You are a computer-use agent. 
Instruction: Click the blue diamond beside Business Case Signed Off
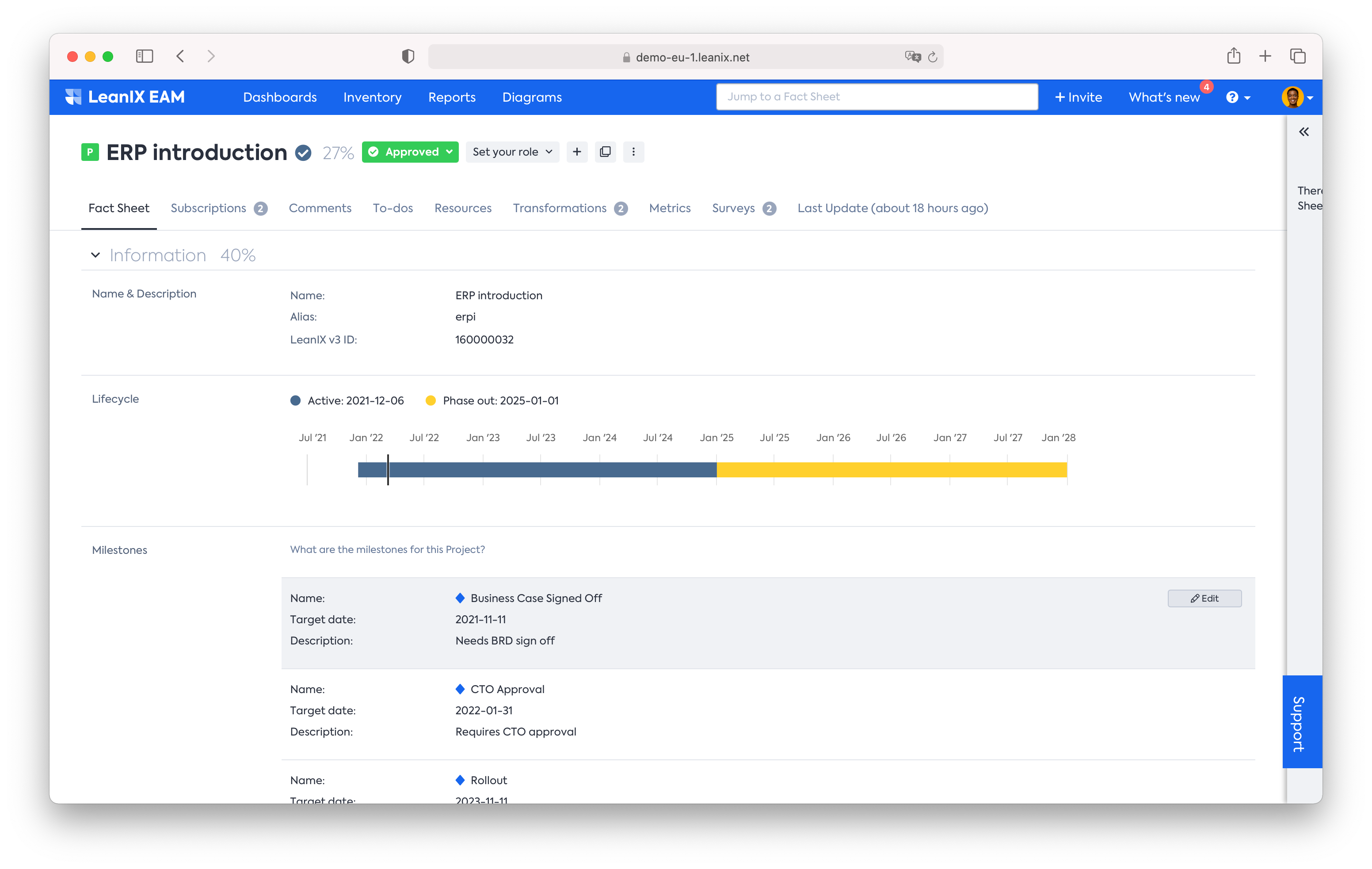click(460, 598)
